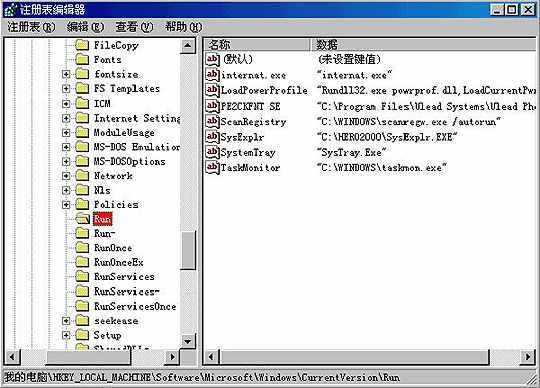Viewport: 540px width, 388px height.
Task: Expand the FS Templates key
Action: pyautogui.click(x=66, y=89)
